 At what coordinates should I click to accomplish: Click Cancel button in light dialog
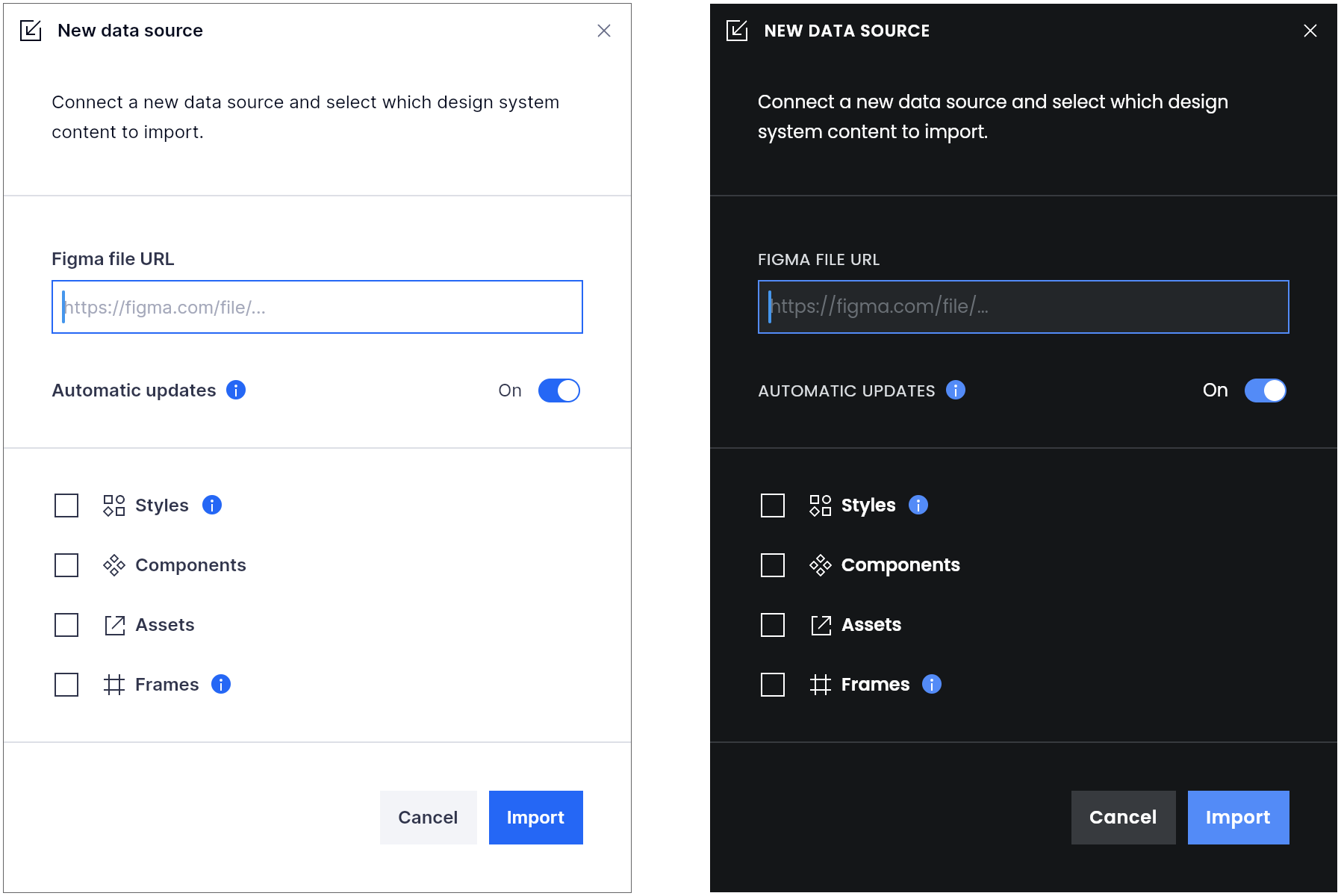tap(429, 818)
